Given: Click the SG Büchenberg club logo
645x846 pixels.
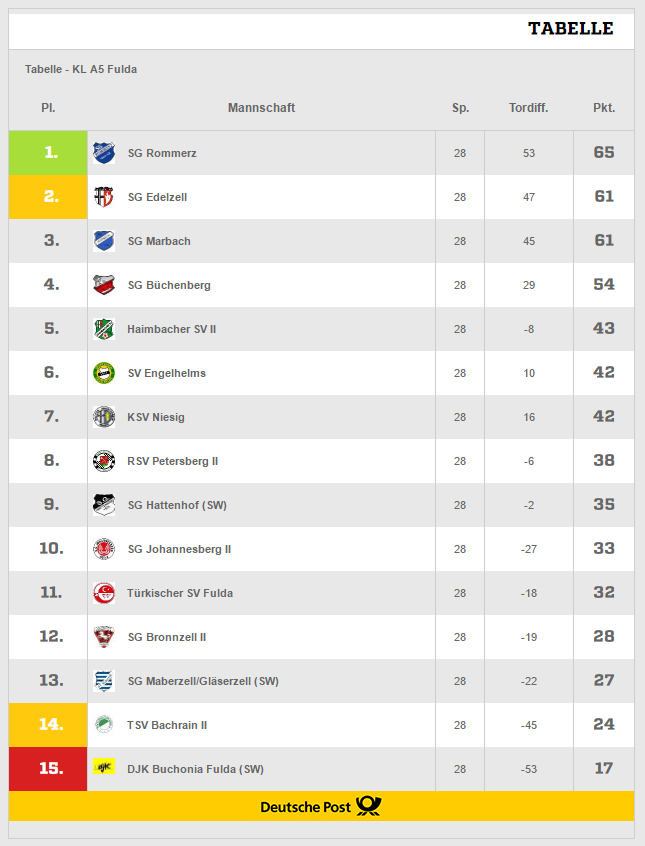Looking at the screenshot, I should coord(104,285).
